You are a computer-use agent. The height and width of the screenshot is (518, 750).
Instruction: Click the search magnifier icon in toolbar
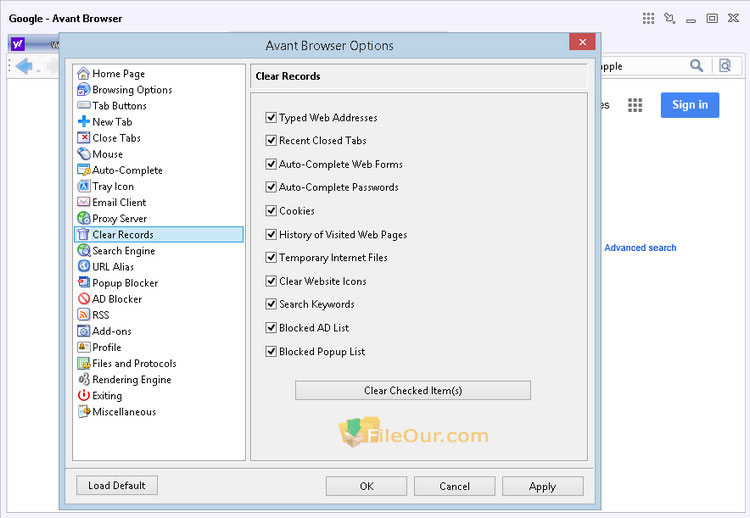(x=696, y=66)
